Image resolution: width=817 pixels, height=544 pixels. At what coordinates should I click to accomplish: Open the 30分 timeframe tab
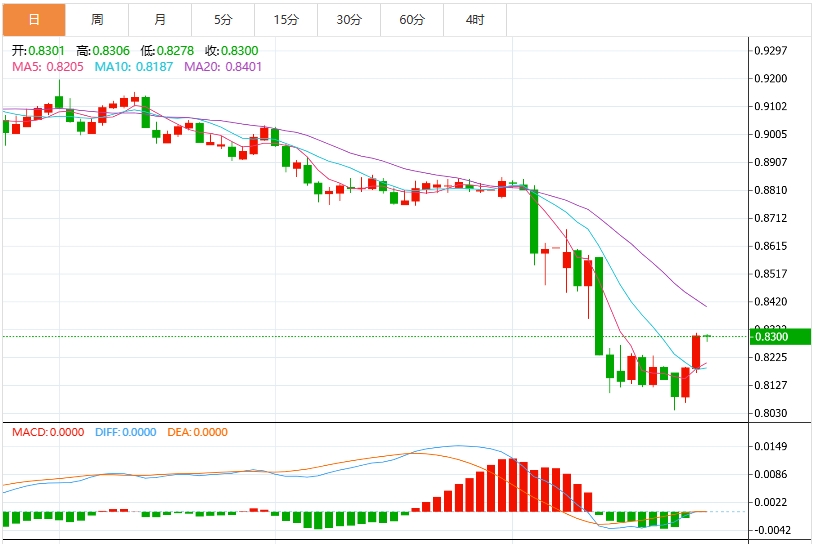click(349, 20)
